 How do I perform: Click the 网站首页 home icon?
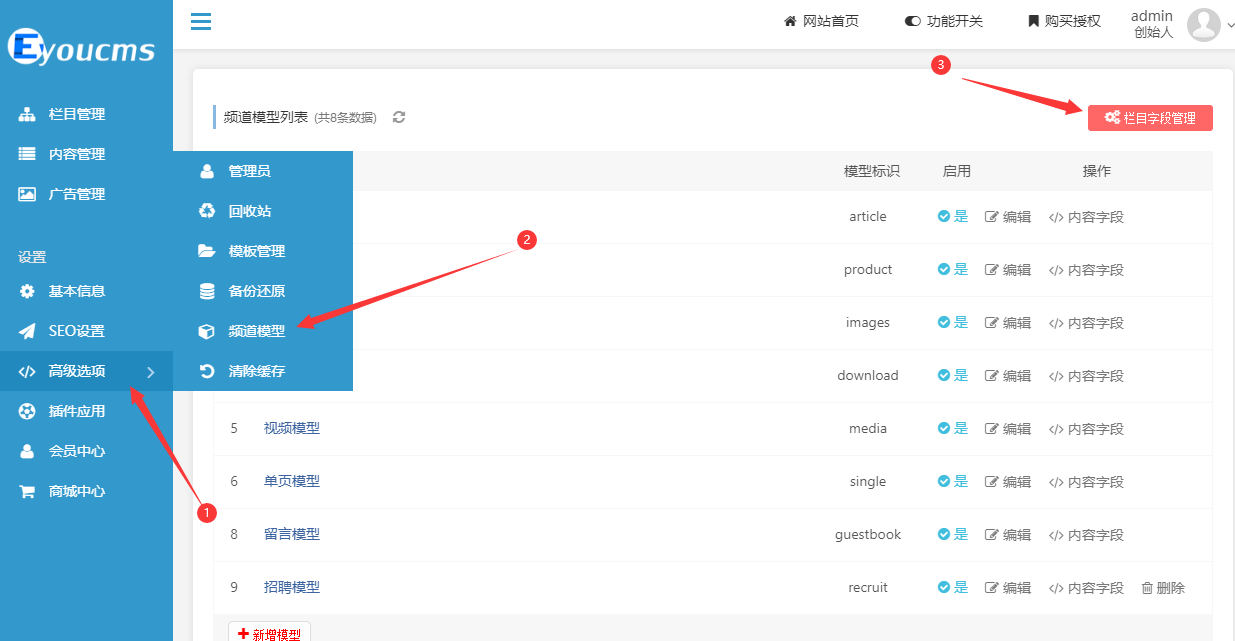point(790,19)
